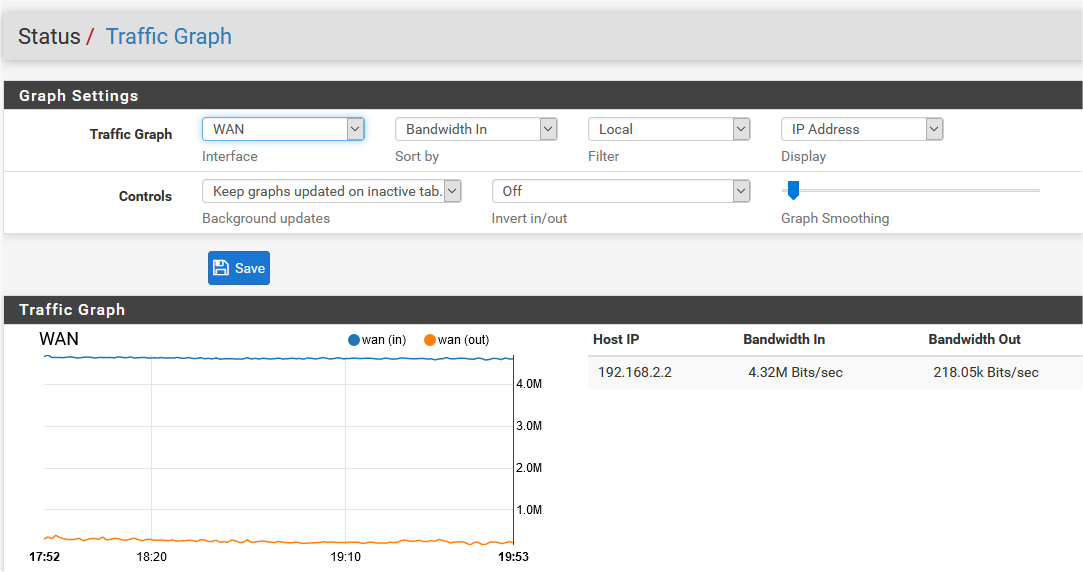Click the floppy disk icon on Save
The image size is (1083, 572).
221,268
